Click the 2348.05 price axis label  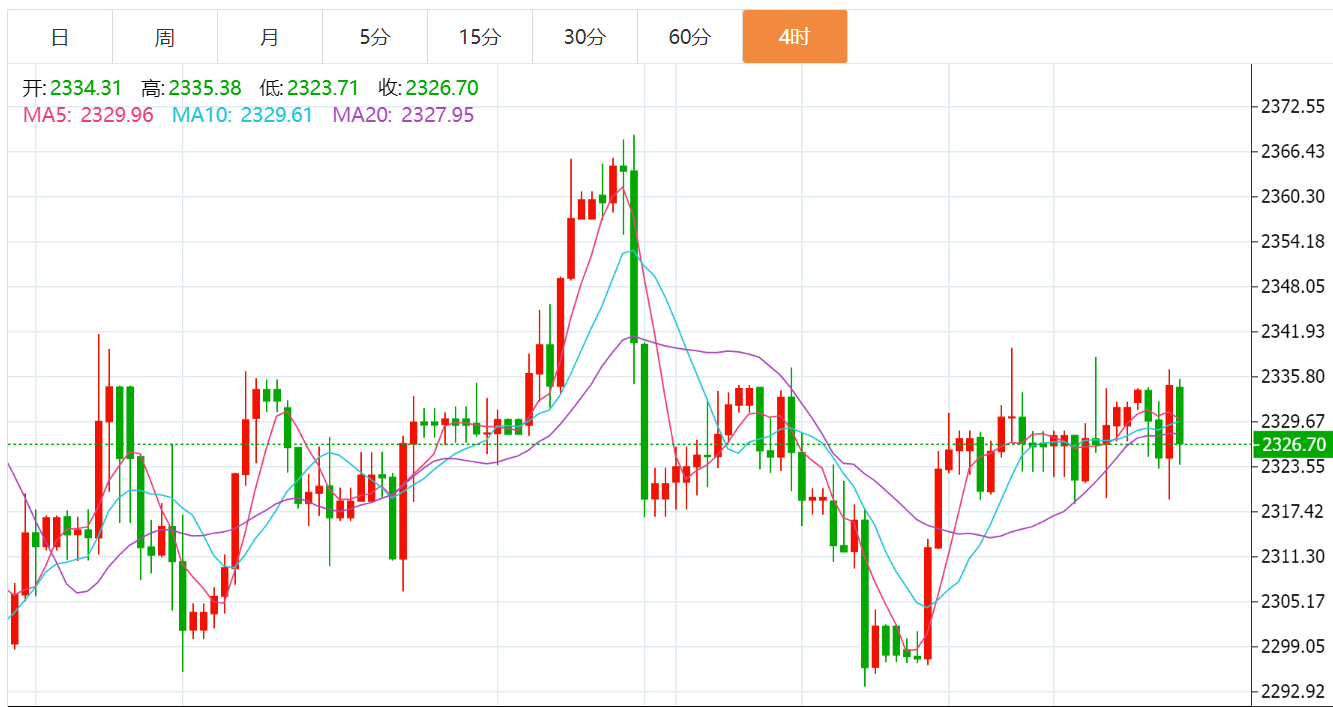click(1293, 287)
